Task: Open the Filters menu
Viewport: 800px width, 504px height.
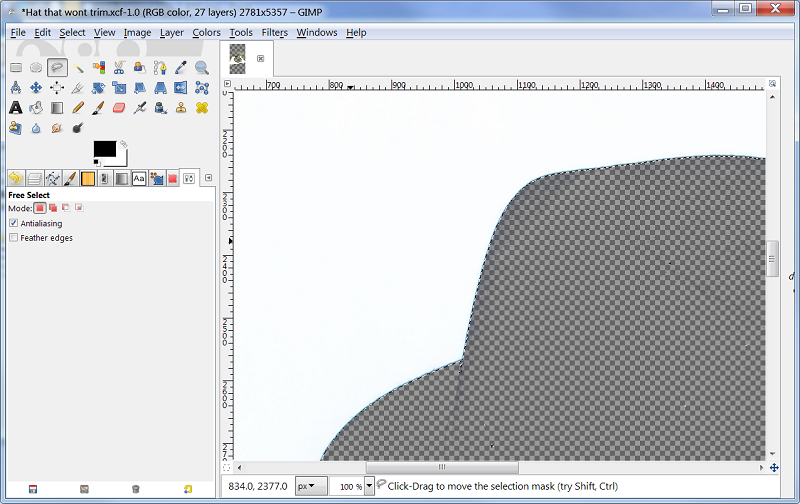Action: click(274, 32)
